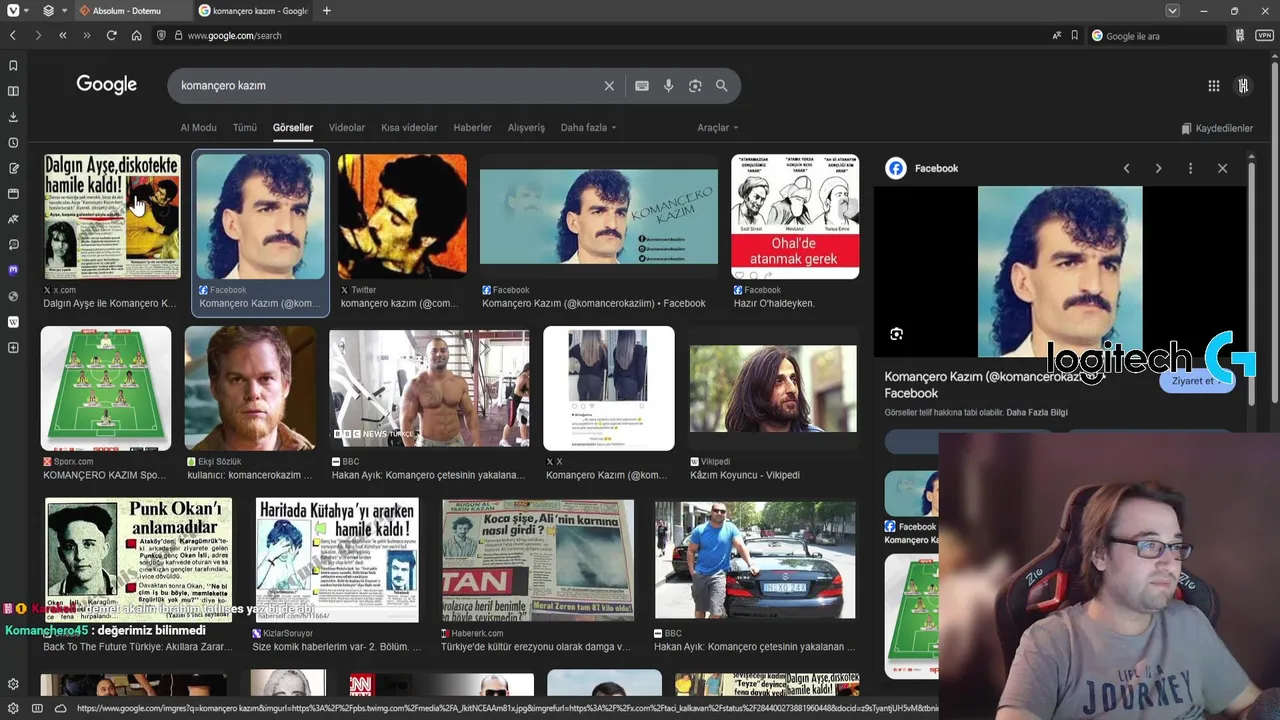Open a new browser tab
This screenshot has height=720, width=1280.
coord(326,11)
